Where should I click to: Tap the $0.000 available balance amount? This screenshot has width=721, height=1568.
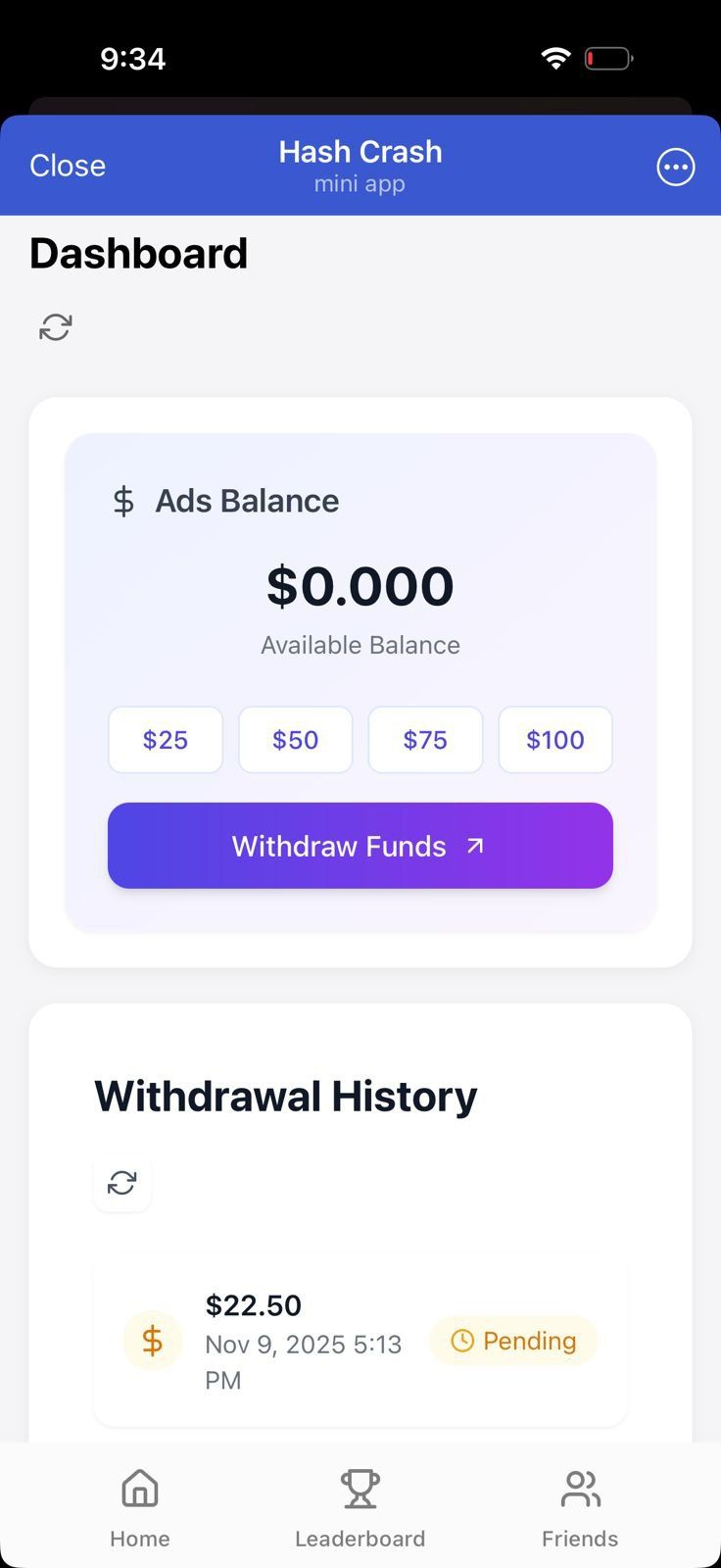tap(360, 586)
